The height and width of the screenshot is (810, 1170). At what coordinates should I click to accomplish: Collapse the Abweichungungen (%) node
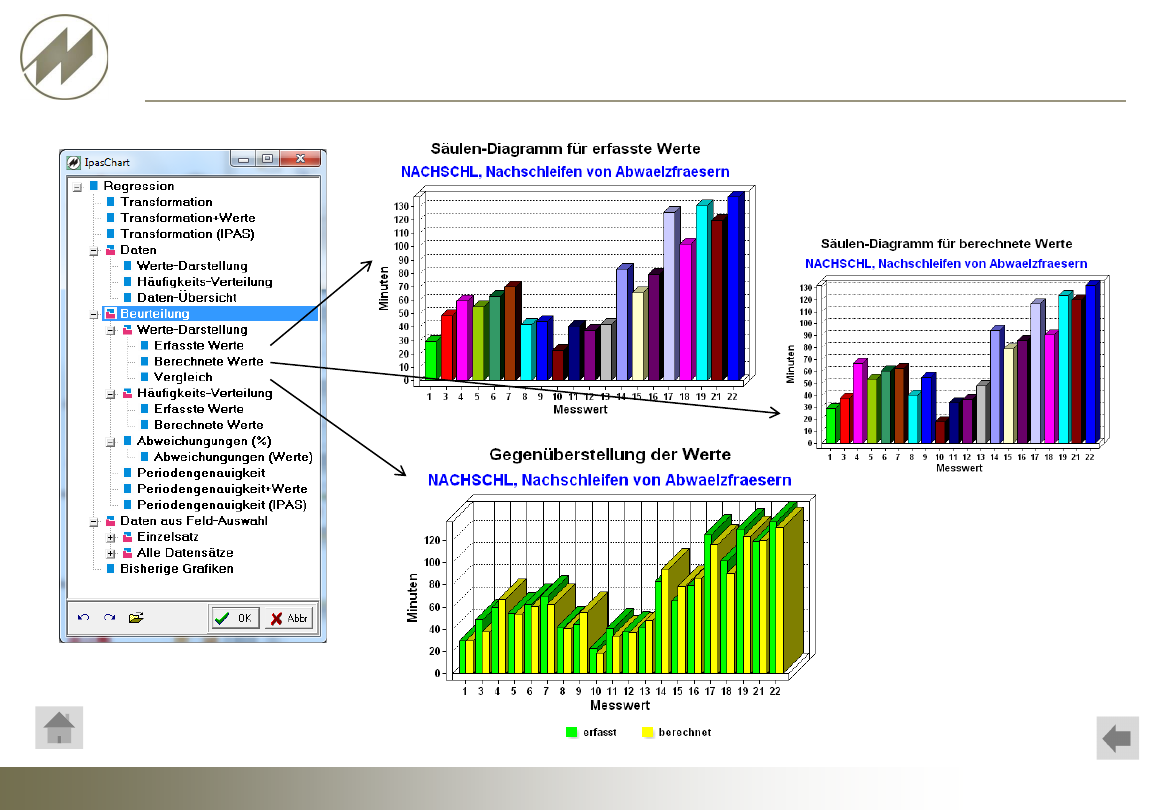click(x=110, y=442)
